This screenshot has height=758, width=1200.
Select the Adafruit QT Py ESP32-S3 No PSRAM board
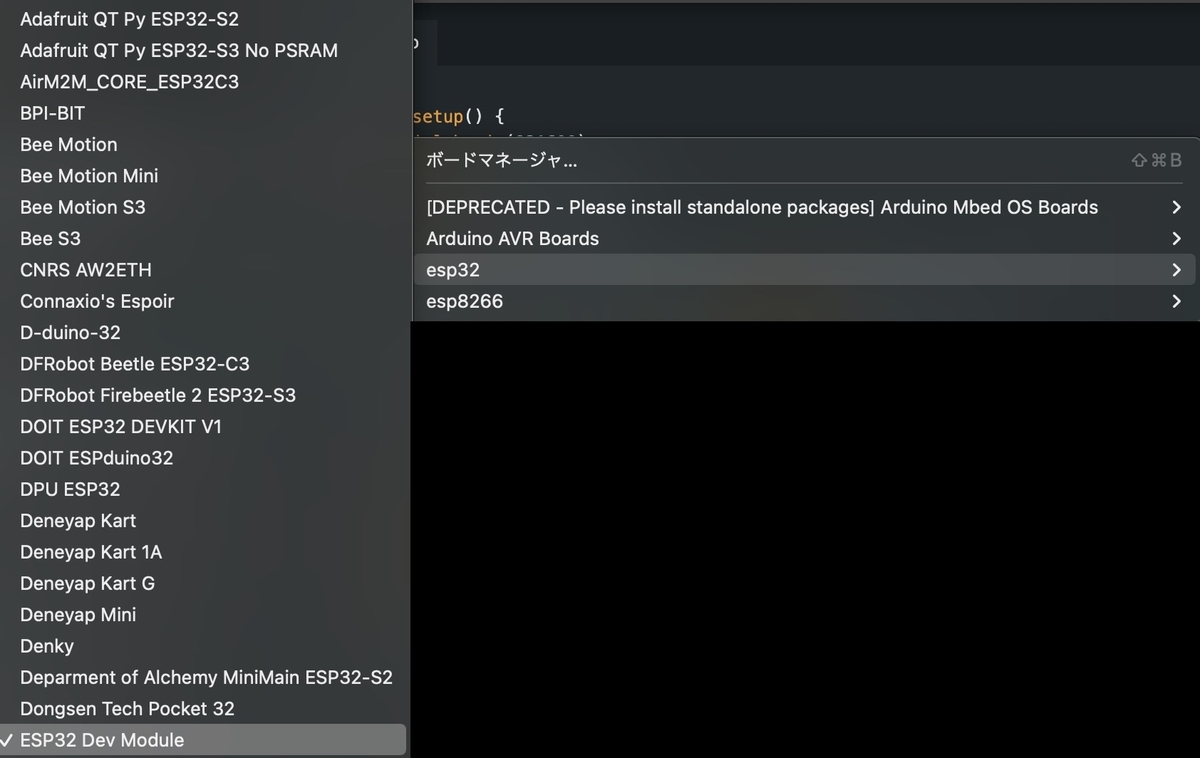click(178, 49)
